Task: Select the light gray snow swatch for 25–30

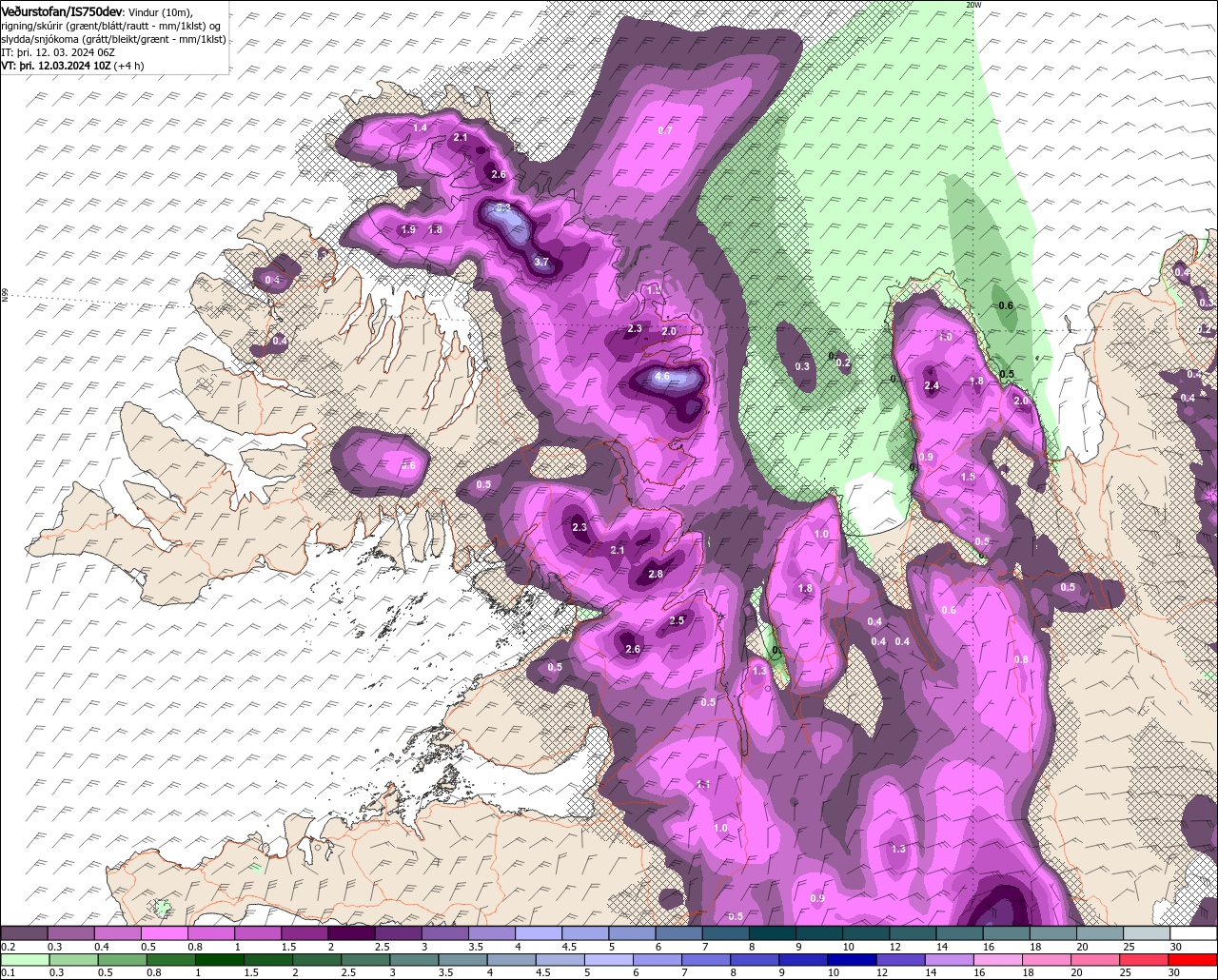Action: tap(1148, 933)
